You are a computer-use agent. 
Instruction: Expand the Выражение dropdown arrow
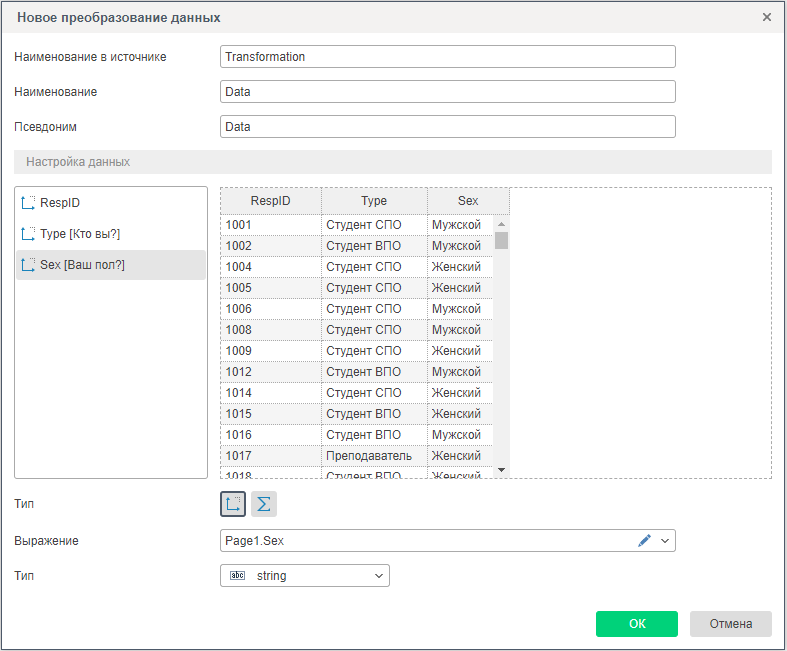pyautogui.click(x=666, y=541)
